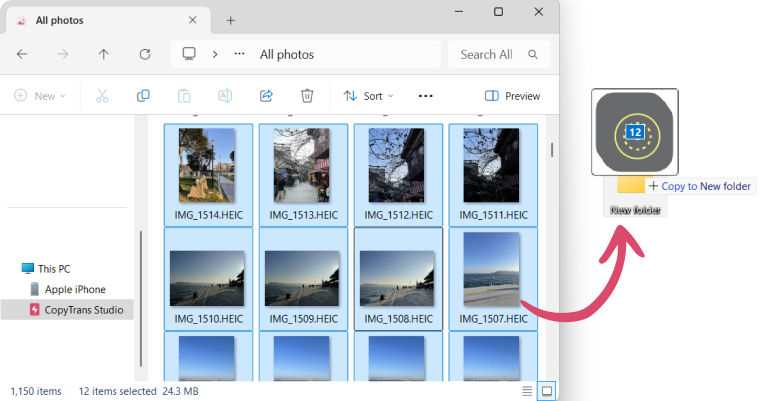Refresh the All photos view
Viewport: 760px width, 401px height.
145,54
